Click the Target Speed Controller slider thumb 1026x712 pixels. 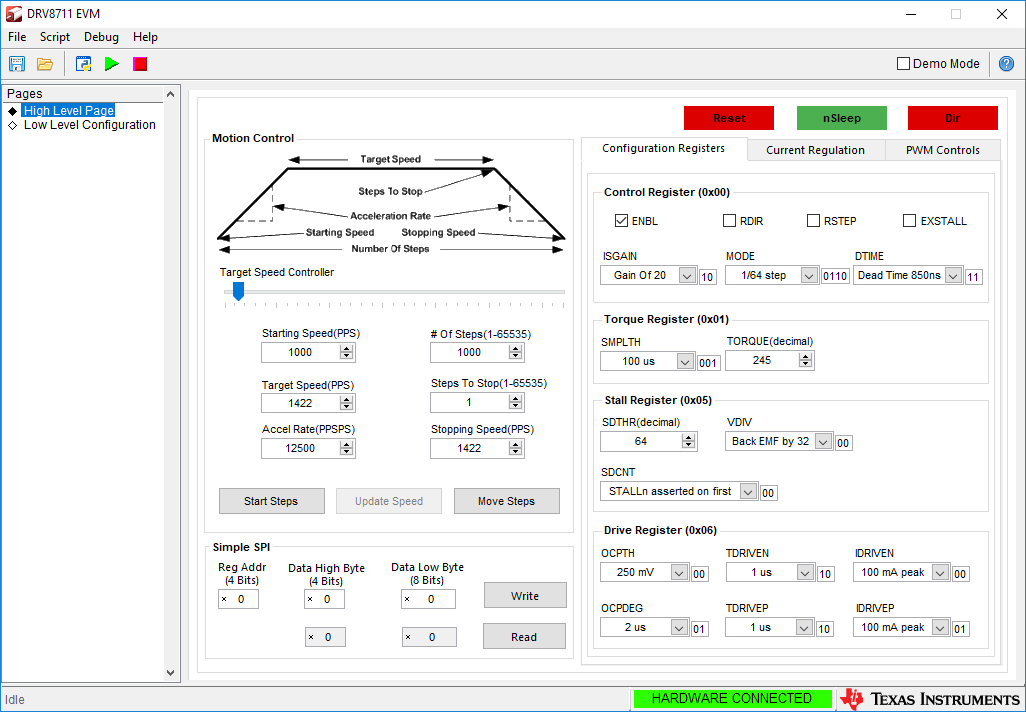[239, 291]
